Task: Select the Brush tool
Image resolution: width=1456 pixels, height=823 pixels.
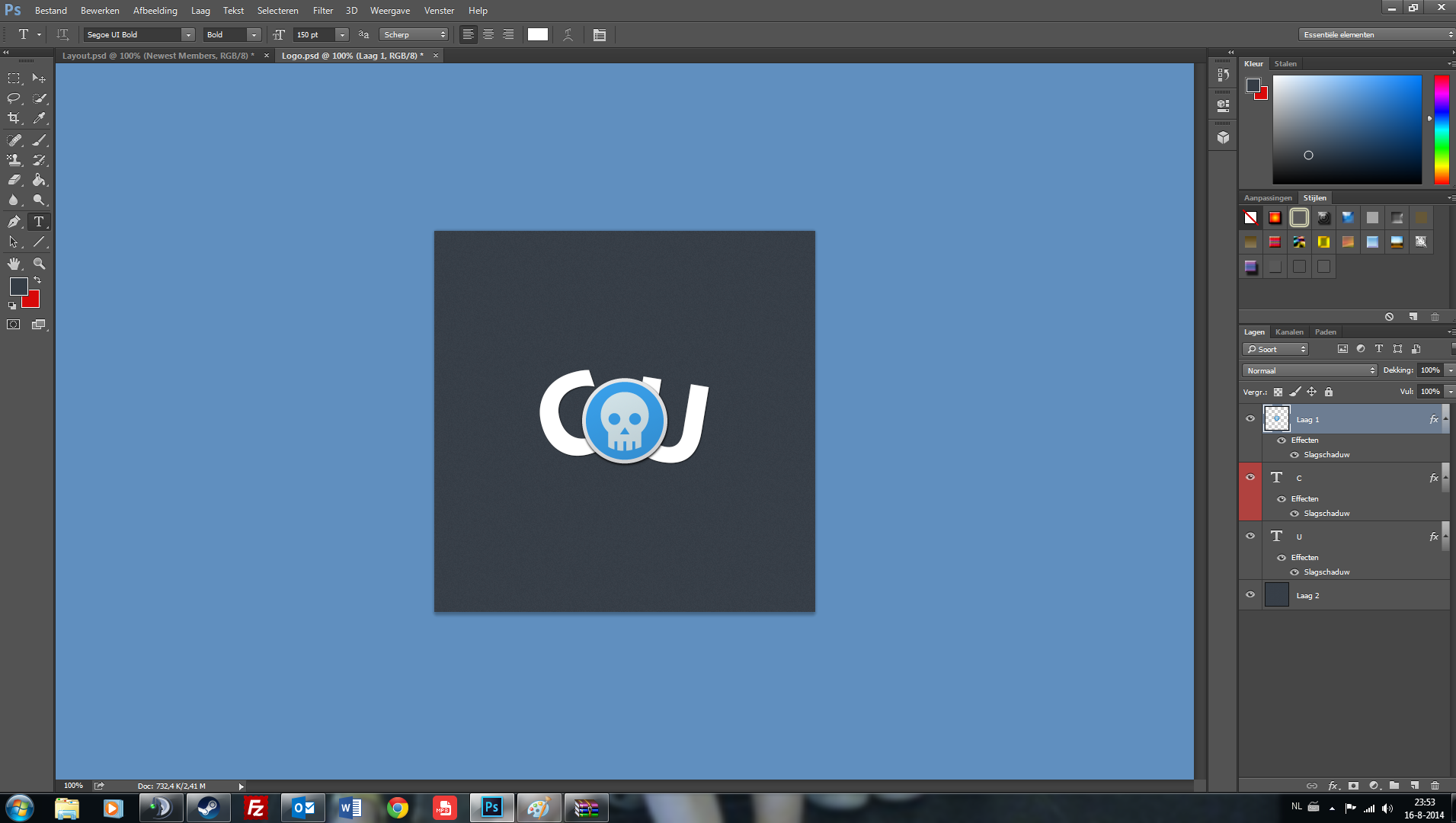Action: pos(39,140)
